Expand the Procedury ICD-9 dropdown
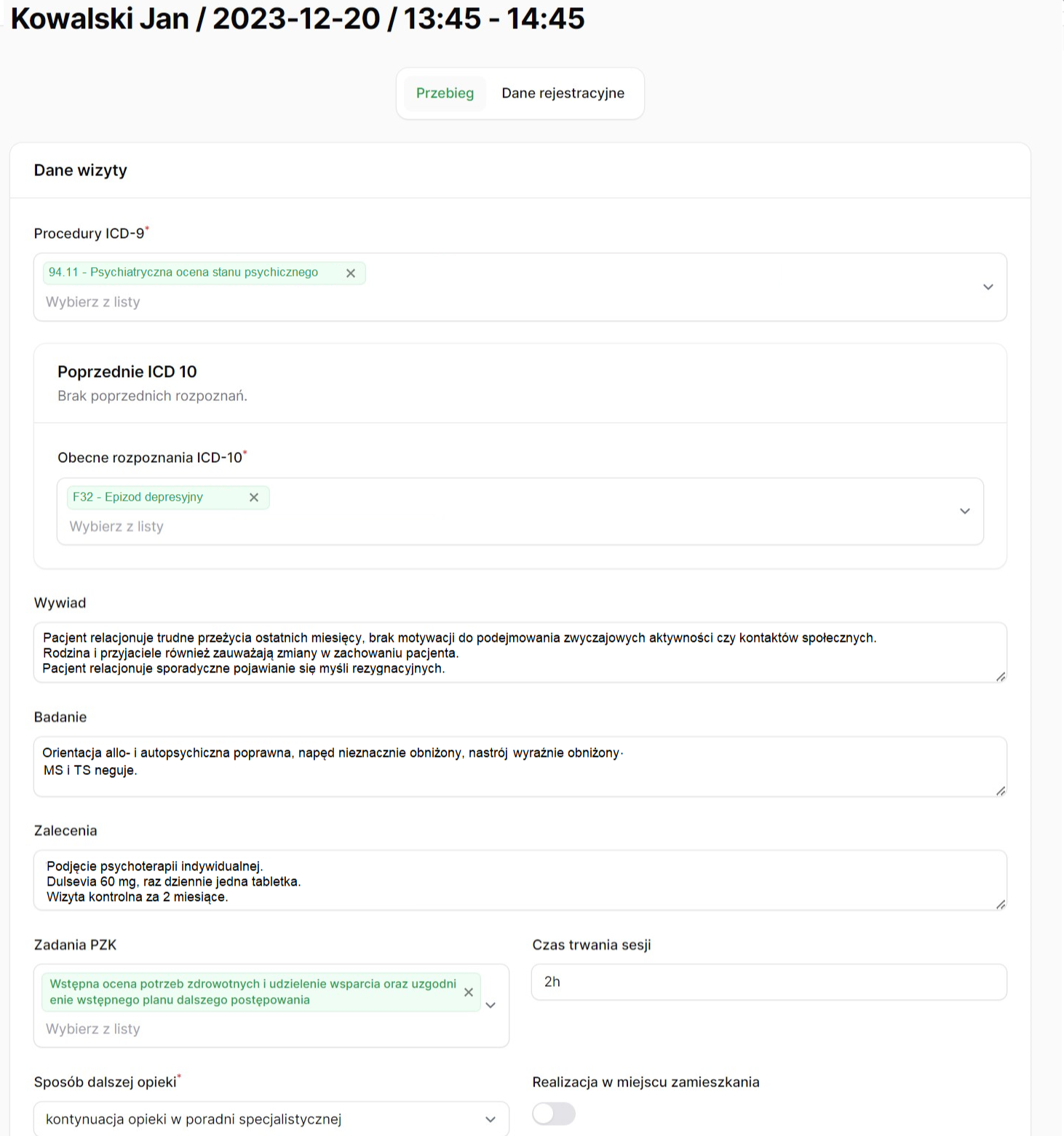Screen dimensions: 1064x1136 click(988, 287)
